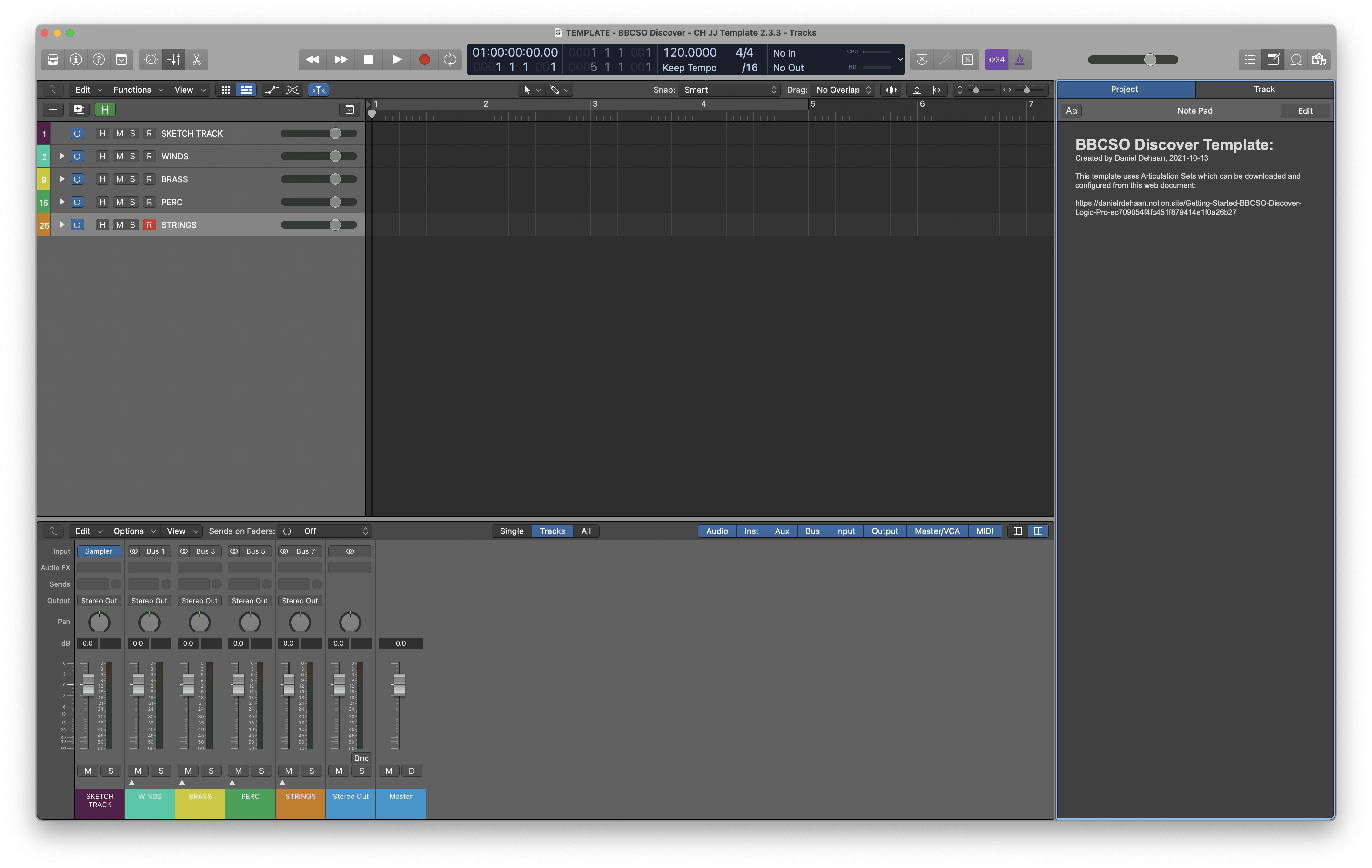
Task: Enable the metronome
Action: click(x=1020, y=59)
